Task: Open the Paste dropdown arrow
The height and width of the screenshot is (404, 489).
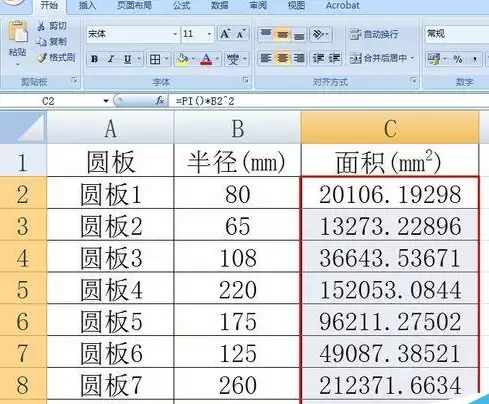Action: [18, 64]
